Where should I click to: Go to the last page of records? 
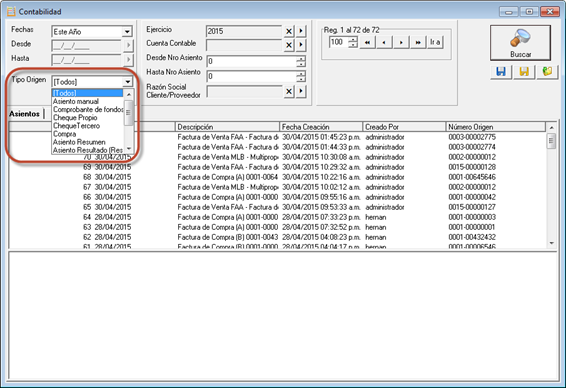click(x=418, y=43)
